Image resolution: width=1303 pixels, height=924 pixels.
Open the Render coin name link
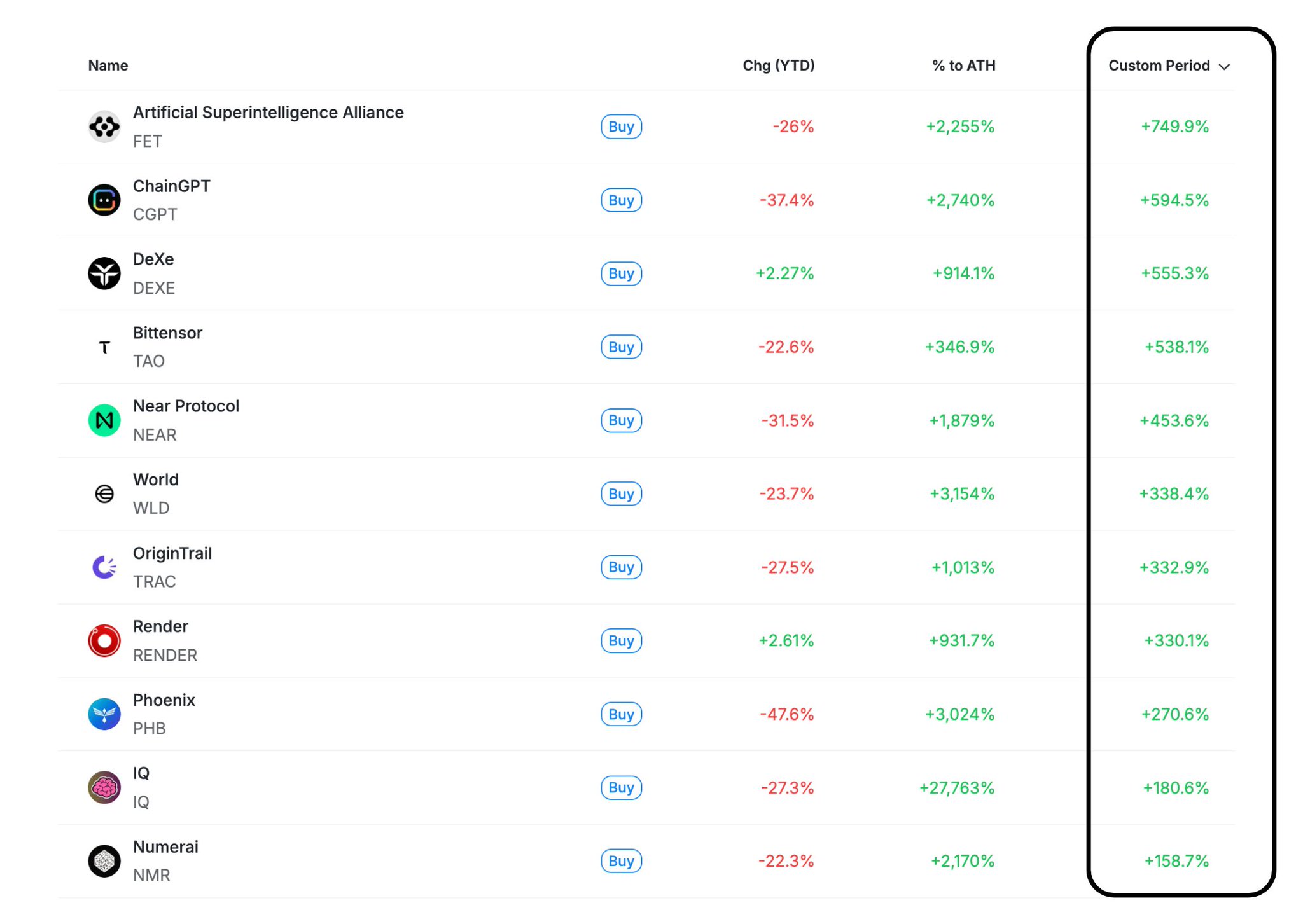point(160,626)
